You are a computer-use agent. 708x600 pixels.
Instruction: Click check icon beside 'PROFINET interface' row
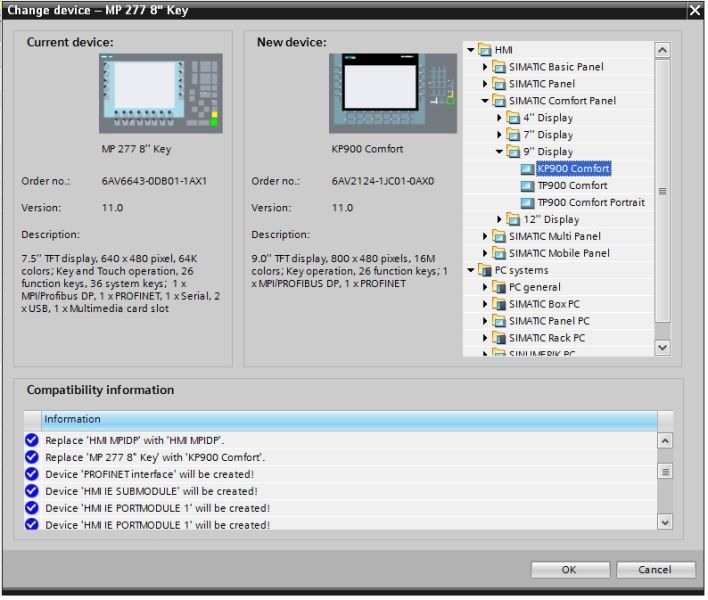(32, 475)
